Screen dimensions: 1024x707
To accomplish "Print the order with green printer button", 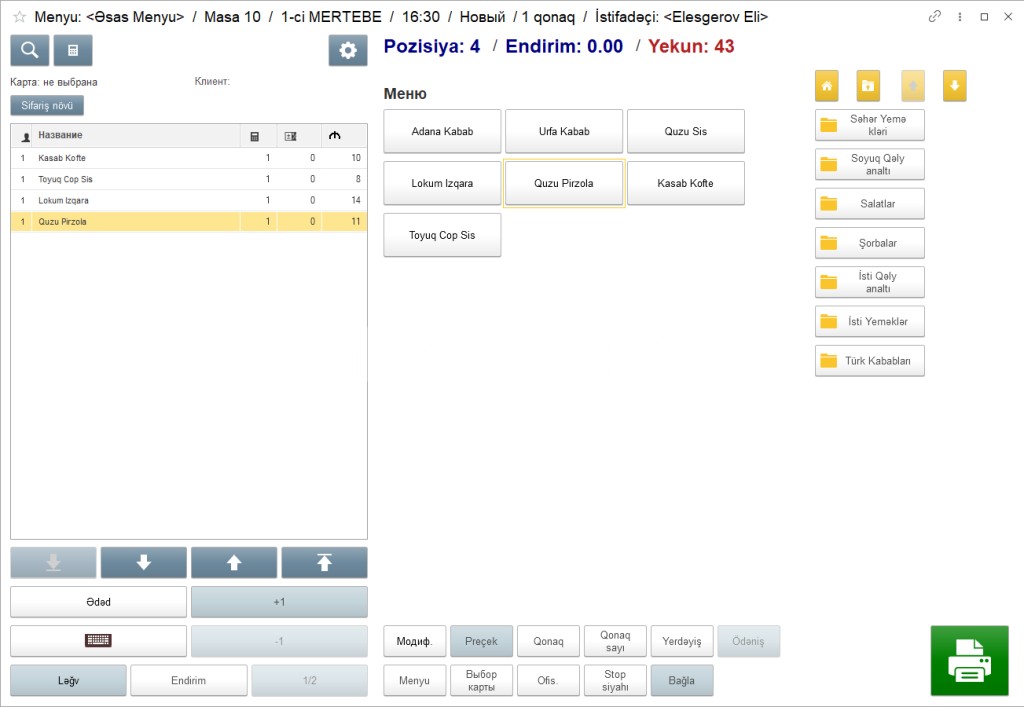I will click(969, 661).
